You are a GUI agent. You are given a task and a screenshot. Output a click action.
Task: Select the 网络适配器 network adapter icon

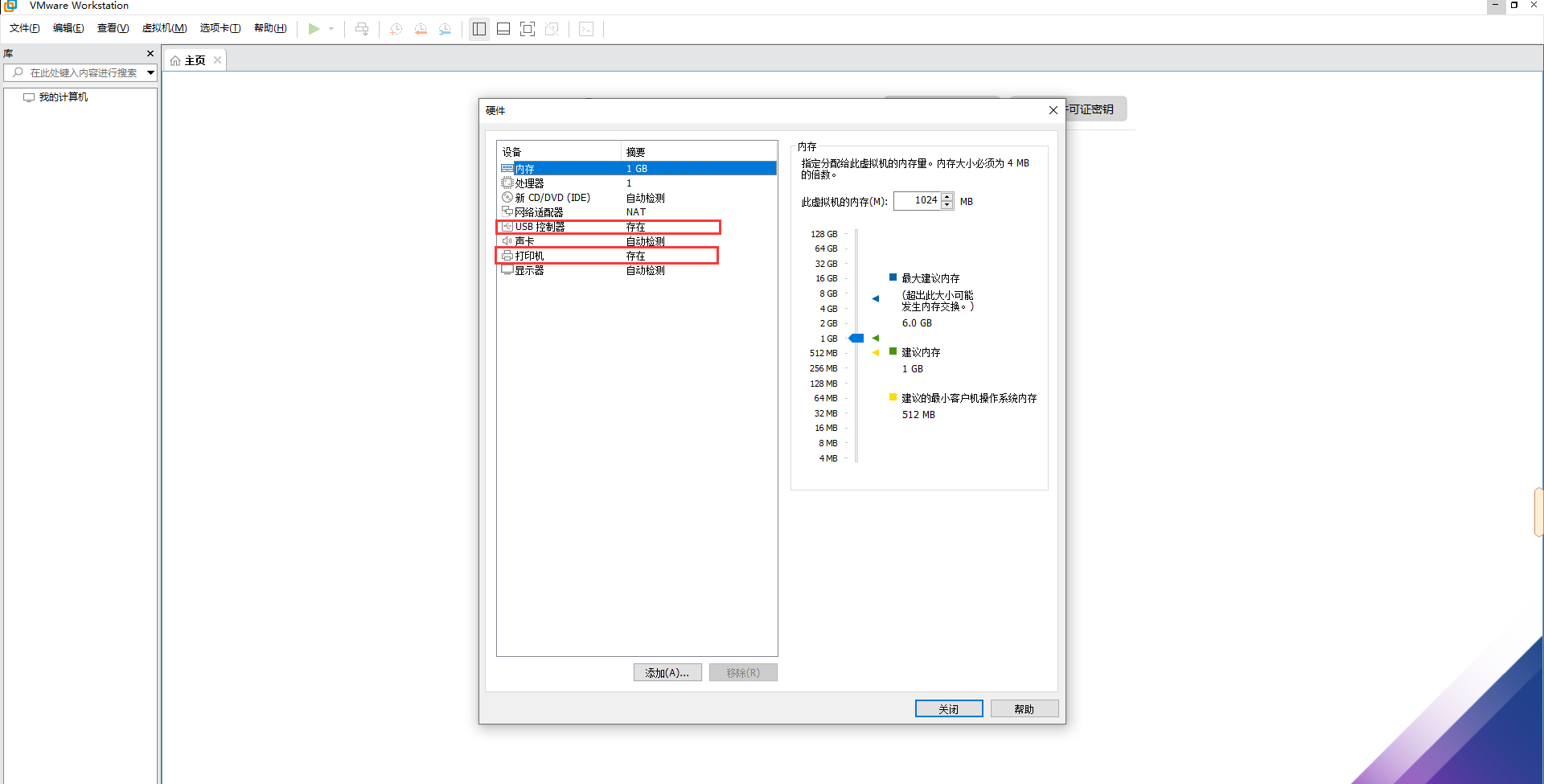point(507,211)
